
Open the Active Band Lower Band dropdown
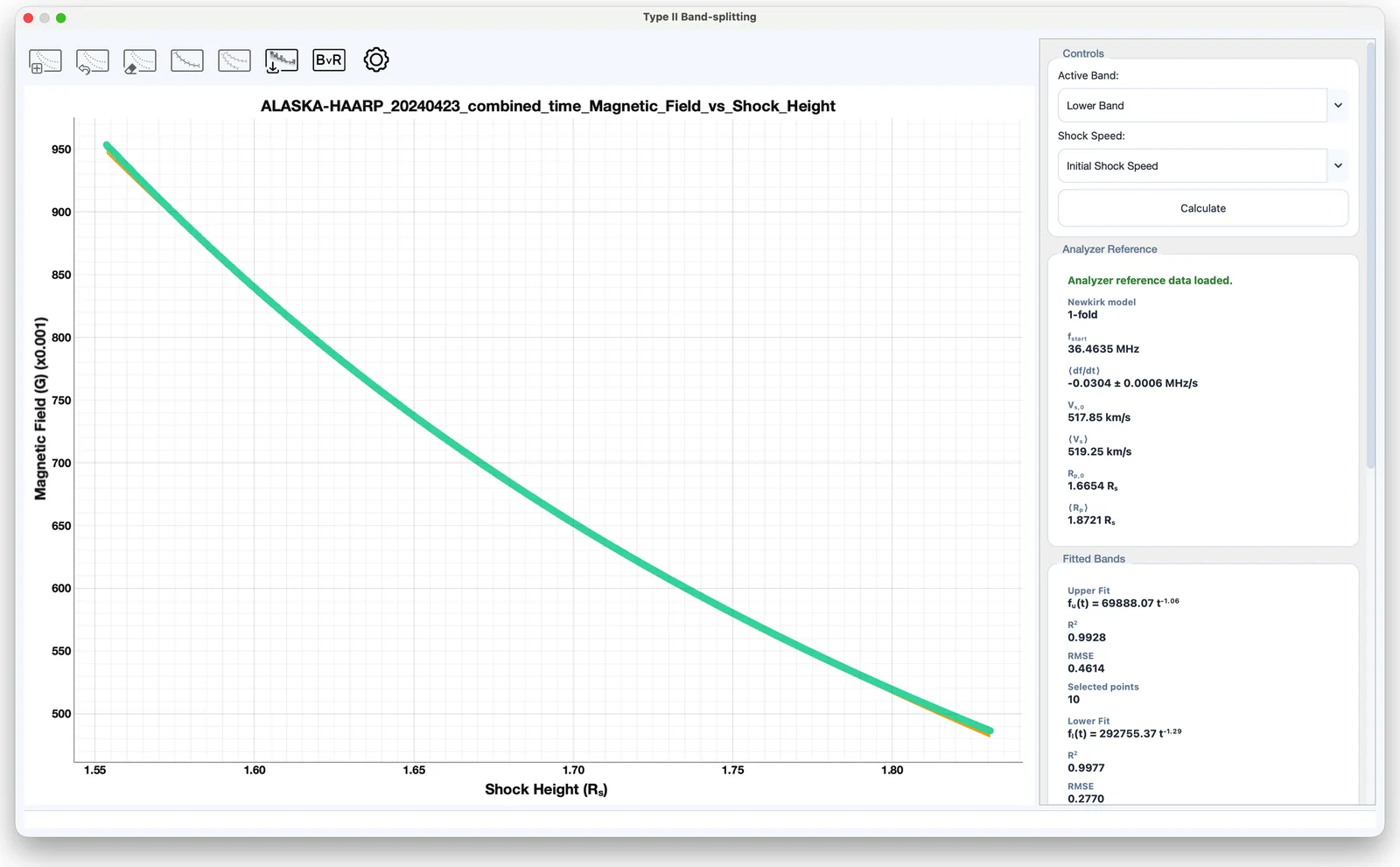pos(1202,106)
